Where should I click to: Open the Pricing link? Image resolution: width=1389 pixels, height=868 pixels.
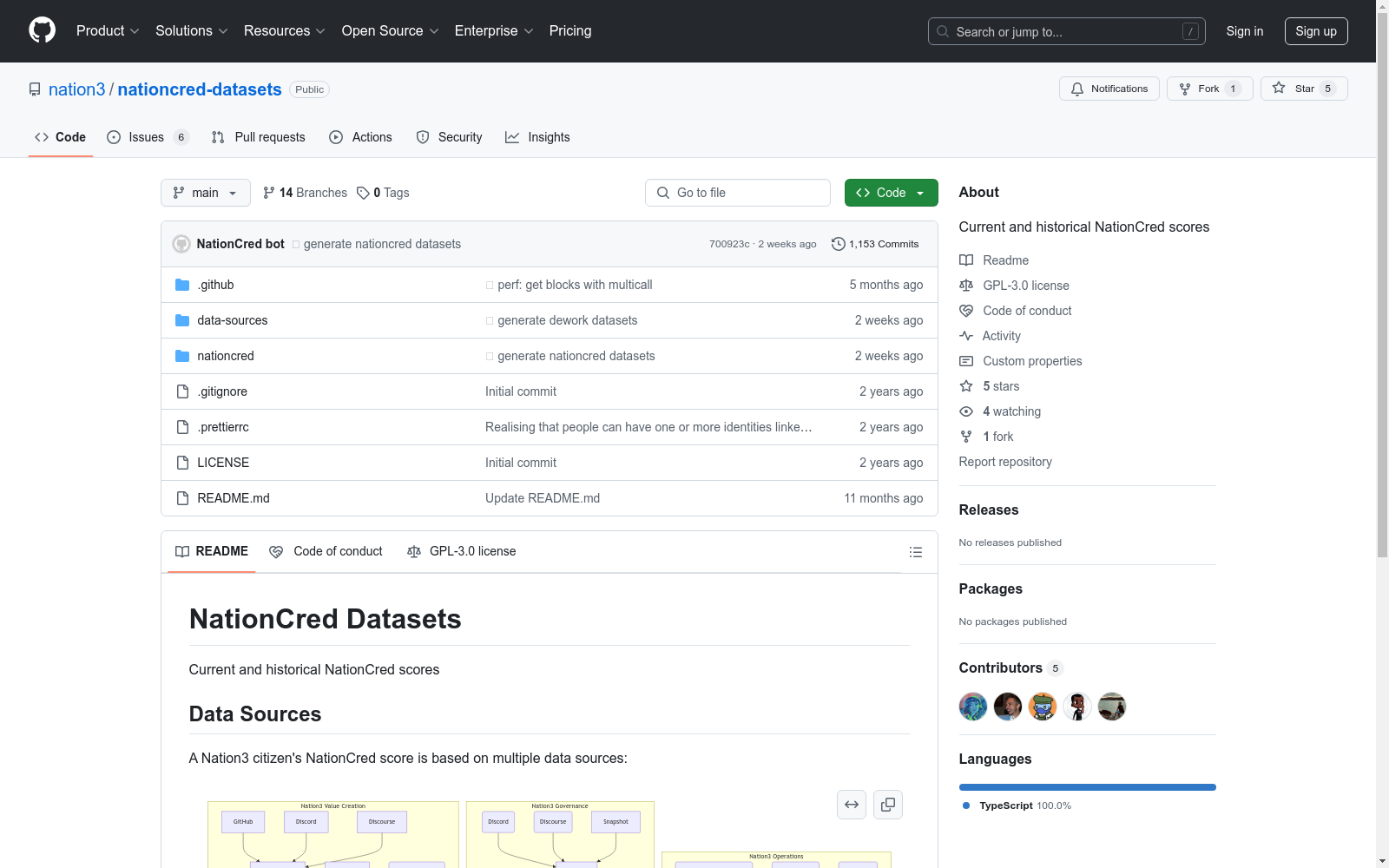[x=570, y=31]
